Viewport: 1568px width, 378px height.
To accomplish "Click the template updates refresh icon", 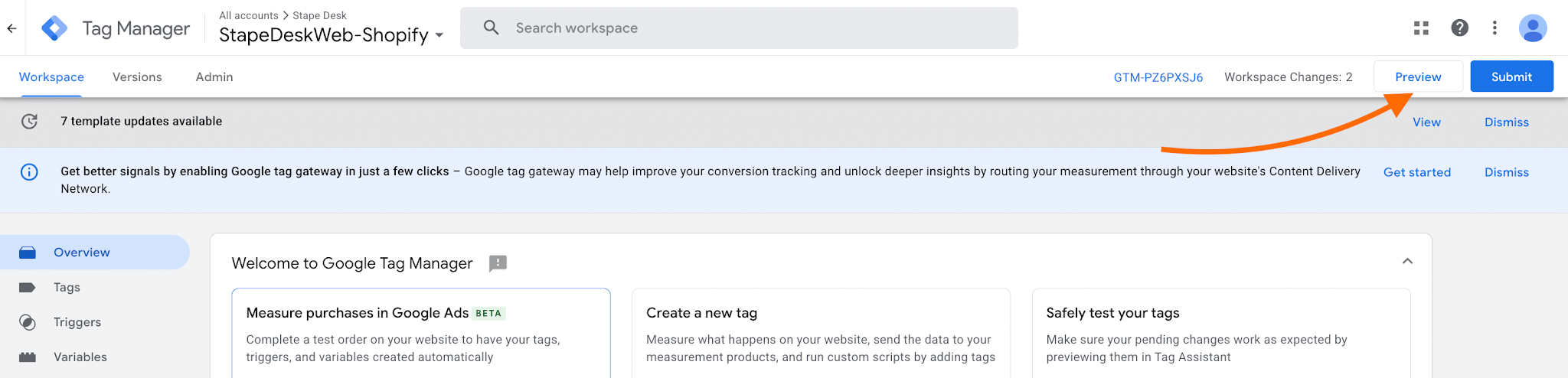I will (29, 122).
